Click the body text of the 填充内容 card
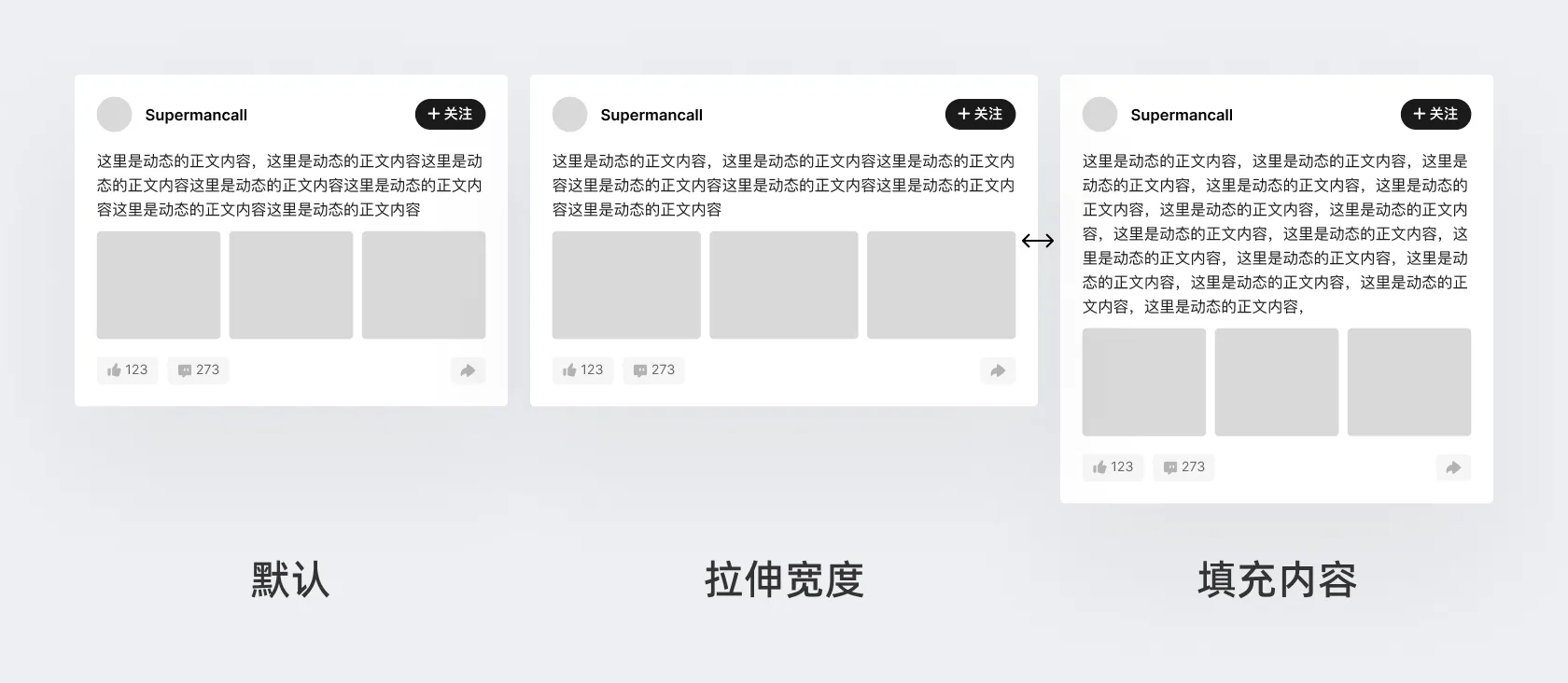The image size is (1568, 683). click(x=1275, y=233)
